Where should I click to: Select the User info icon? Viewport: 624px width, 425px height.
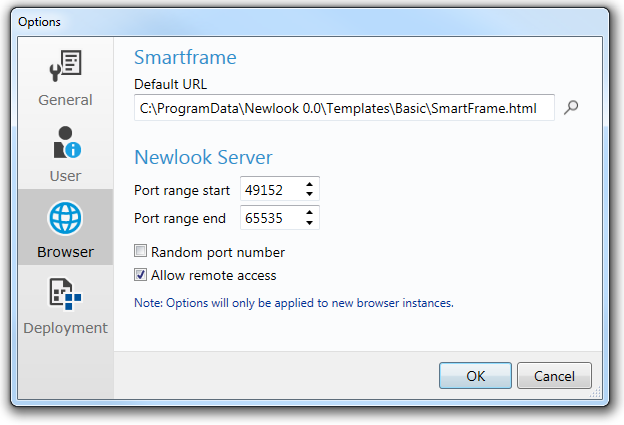pos(67,142)
